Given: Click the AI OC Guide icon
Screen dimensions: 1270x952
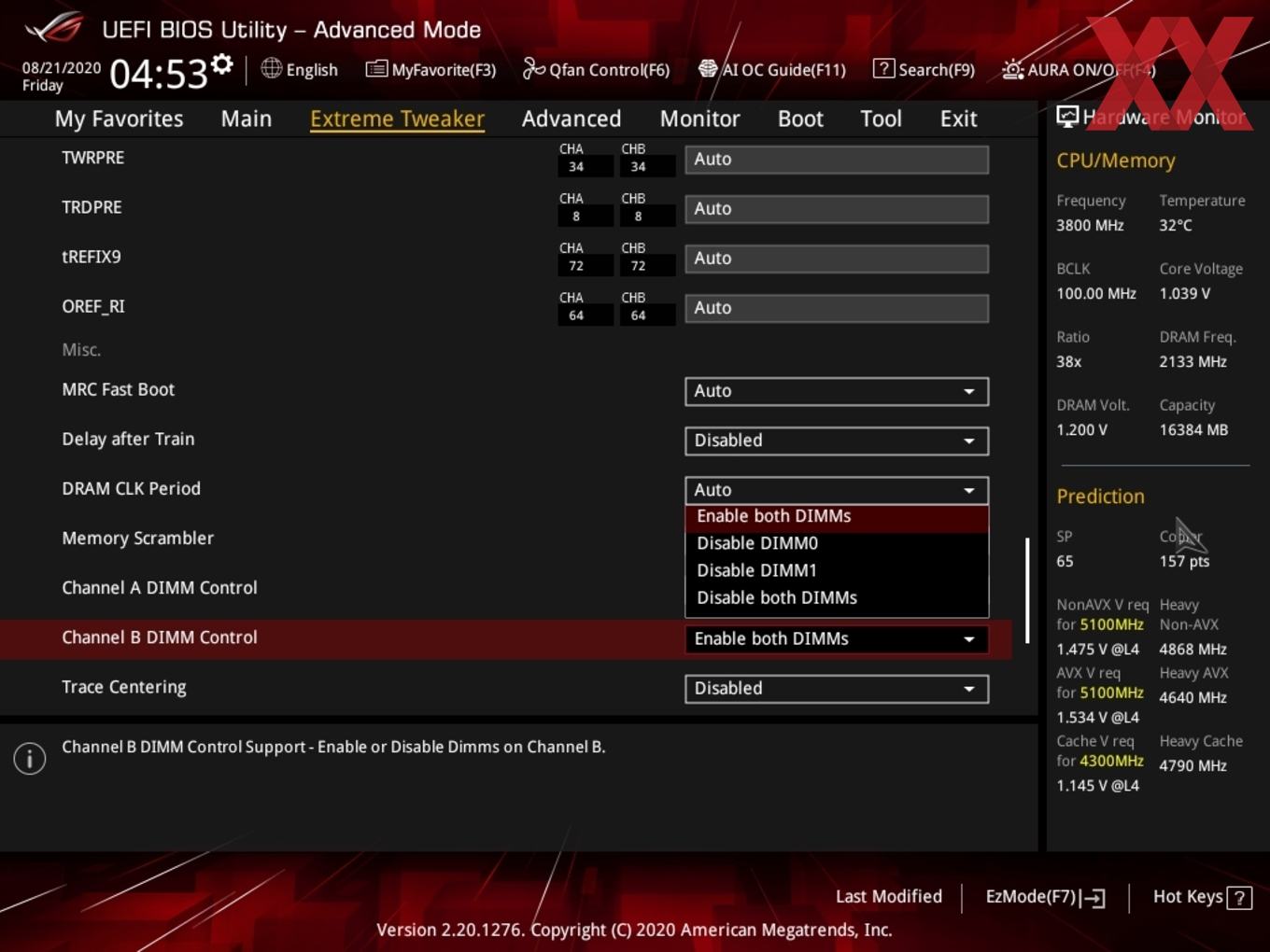Looking at the screenshot, I should click(x=708, y=69).
